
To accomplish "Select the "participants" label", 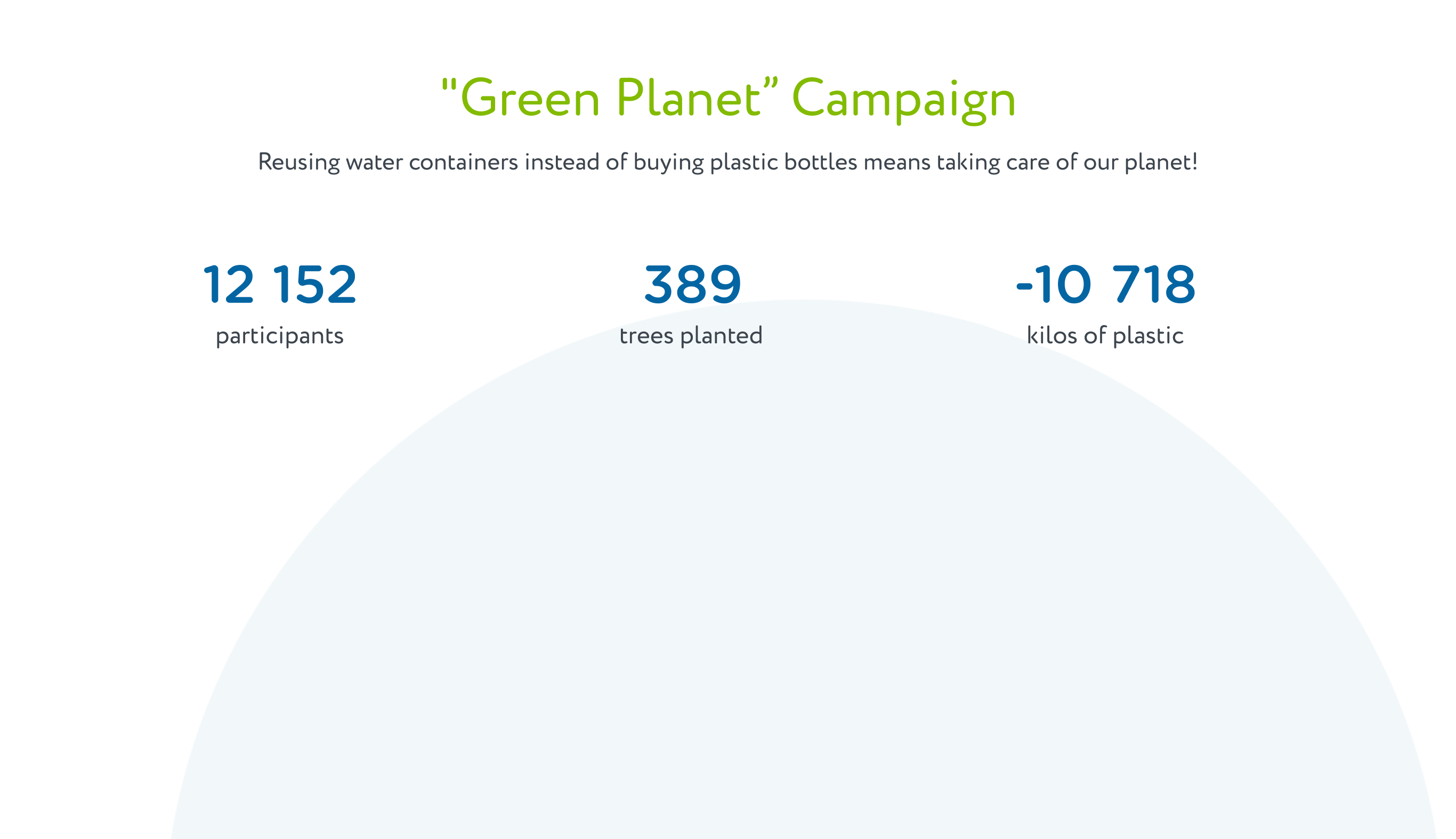I will click(280, 336).
